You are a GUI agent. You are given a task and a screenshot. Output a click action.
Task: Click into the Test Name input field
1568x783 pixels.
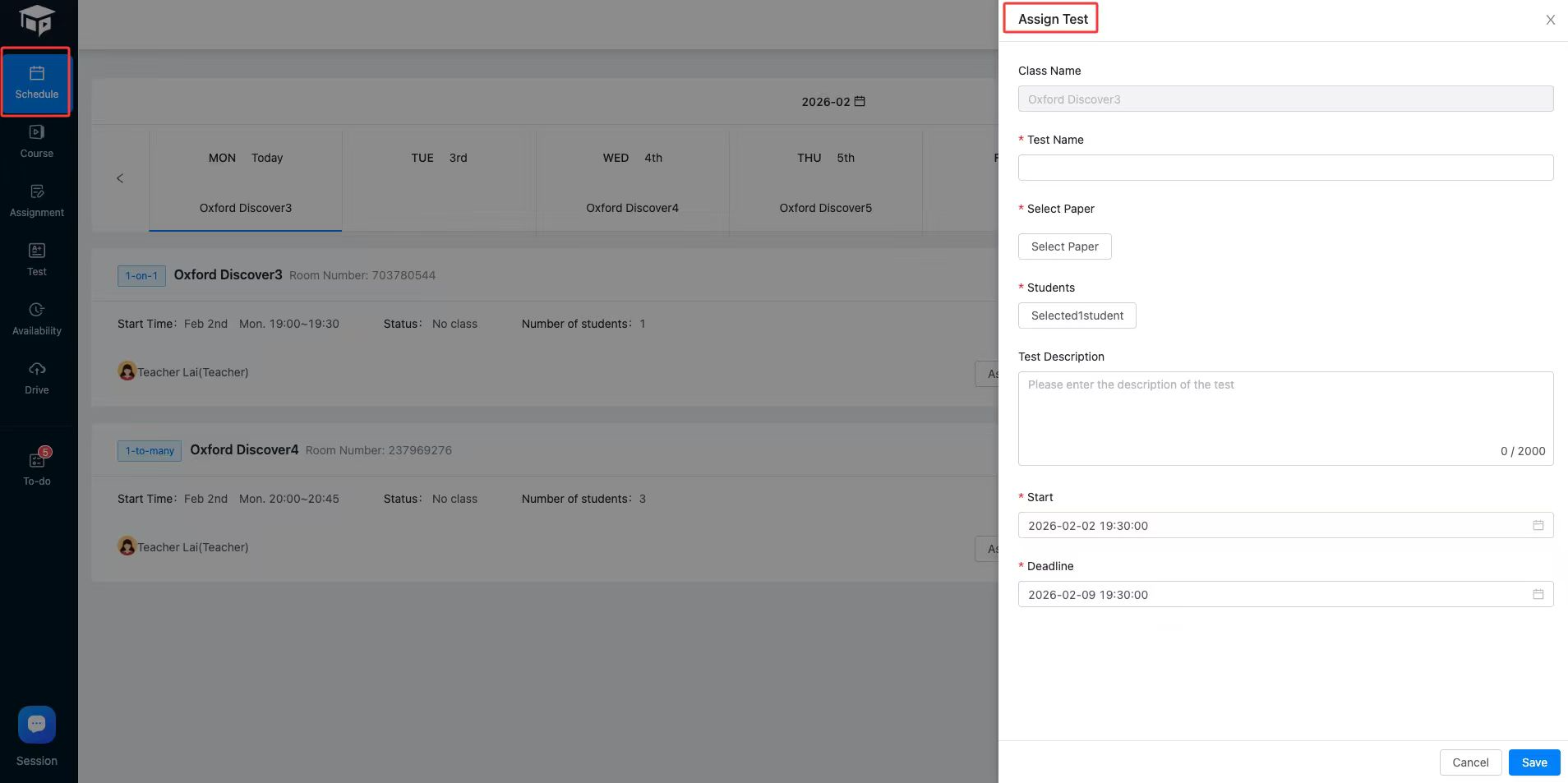pos(1284,168)
